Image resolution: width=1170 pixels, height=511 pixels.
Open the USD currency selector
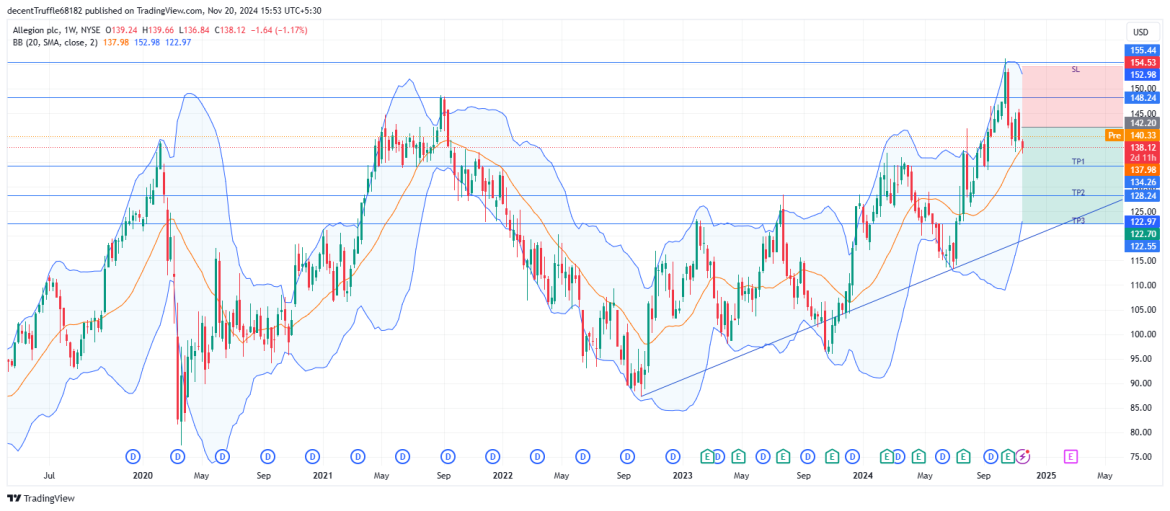click(x=1140, y=32)
